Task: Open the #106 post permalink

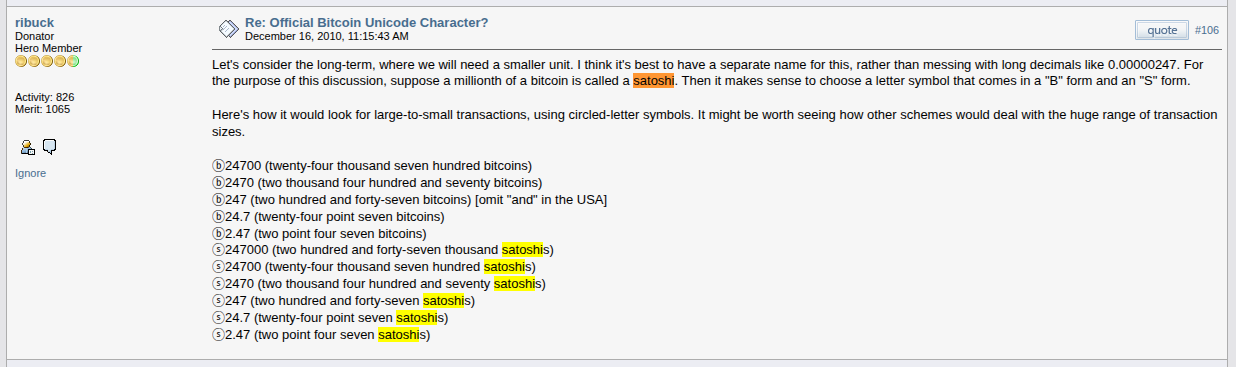Action: (x=1206, y=30)
